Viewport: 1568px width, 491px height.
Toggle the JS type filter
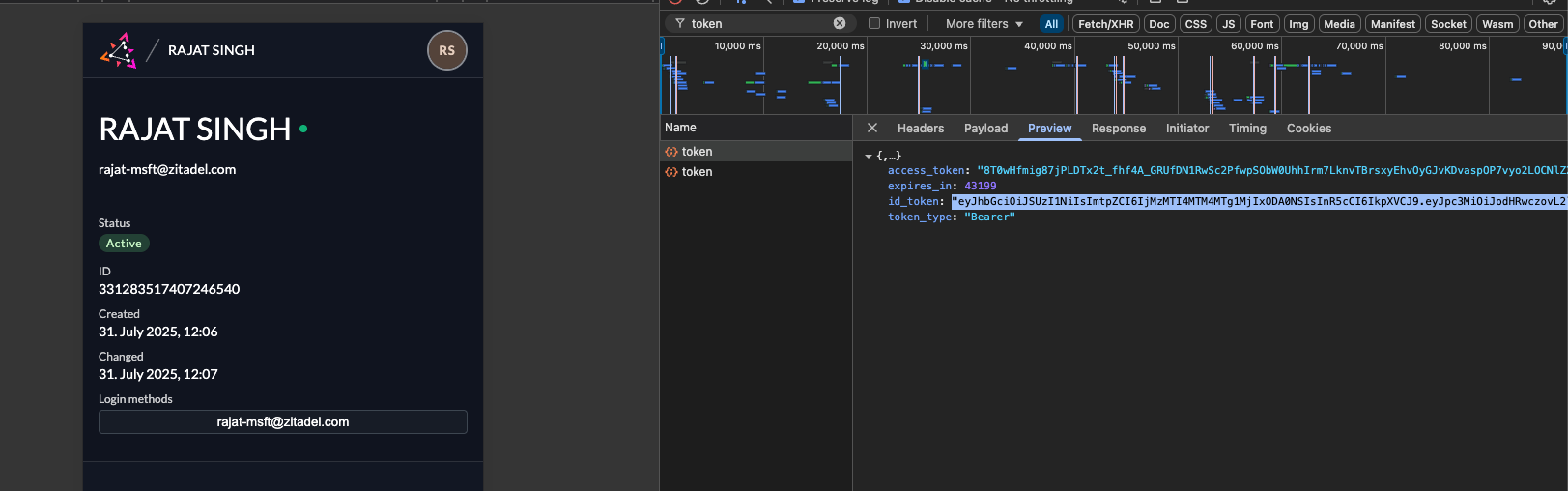click(1229, 24)
